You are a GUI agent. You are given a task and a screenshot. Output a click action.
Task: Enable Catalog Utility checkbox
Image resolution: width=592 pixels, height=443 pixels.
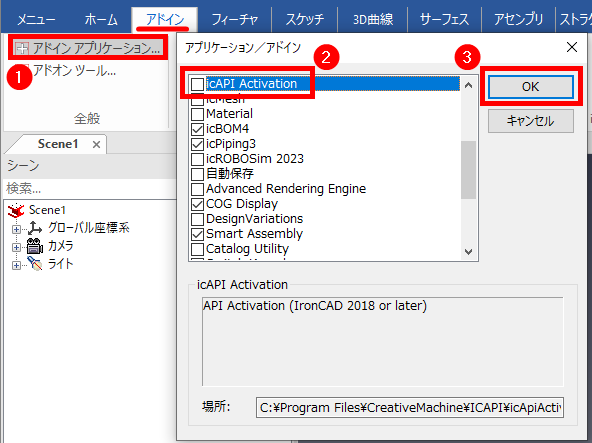197,249
